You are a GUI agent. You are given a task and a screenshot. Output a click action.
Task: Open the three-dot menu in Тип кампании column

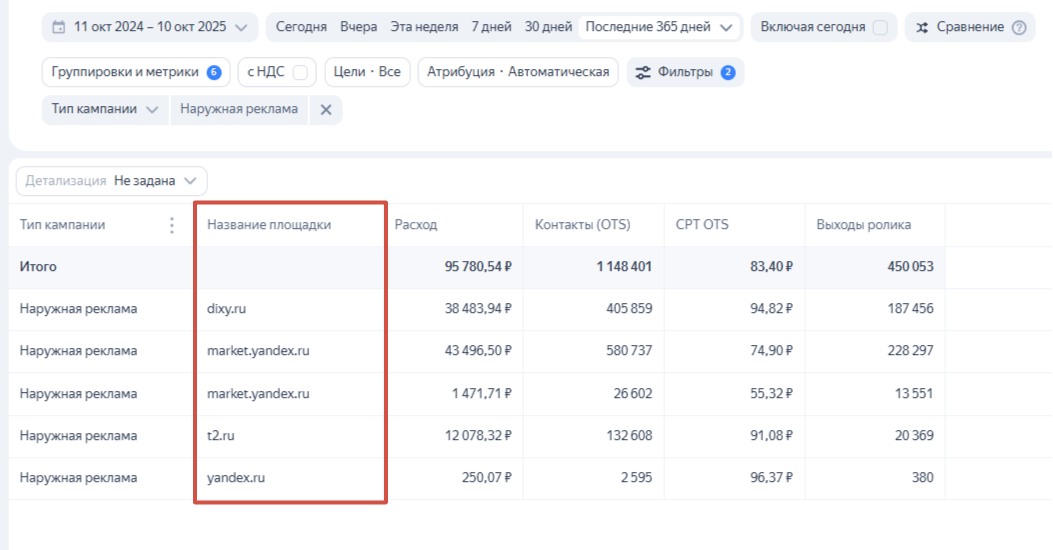pos(172,225)
